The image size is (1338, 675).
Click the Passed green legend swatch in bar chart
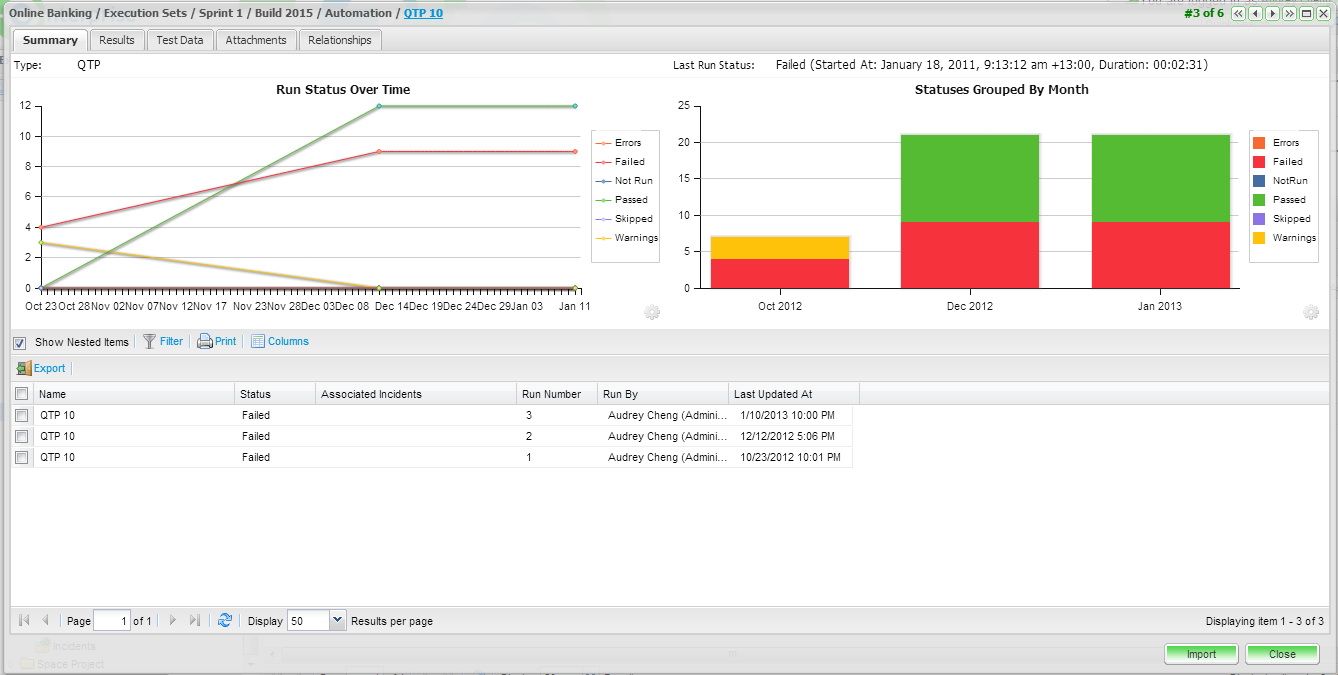point(1259,200)
